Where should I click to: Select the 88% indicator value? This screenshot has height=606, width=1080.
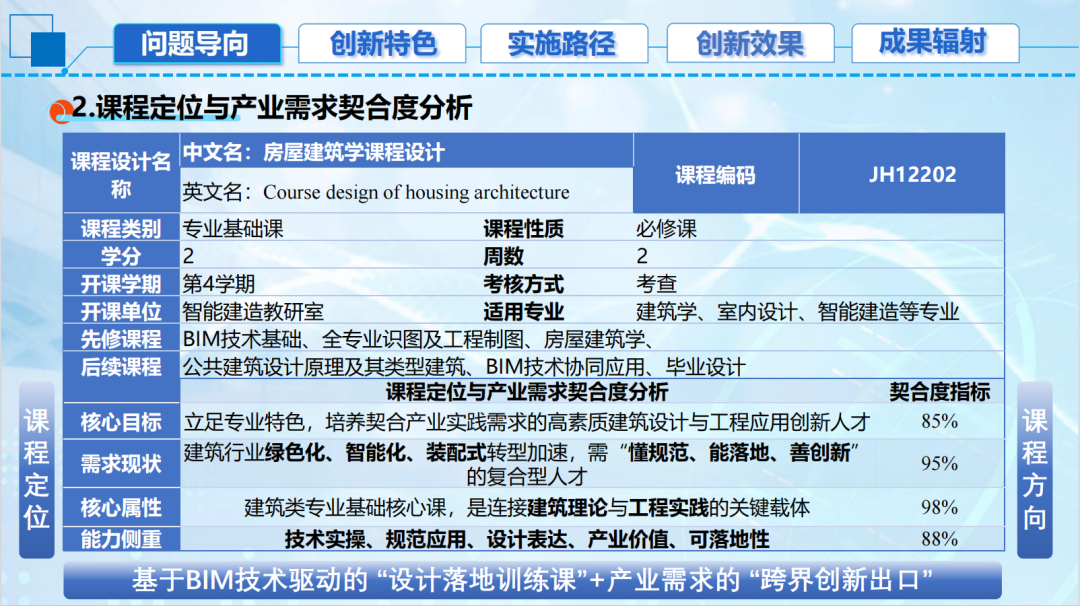939,539
